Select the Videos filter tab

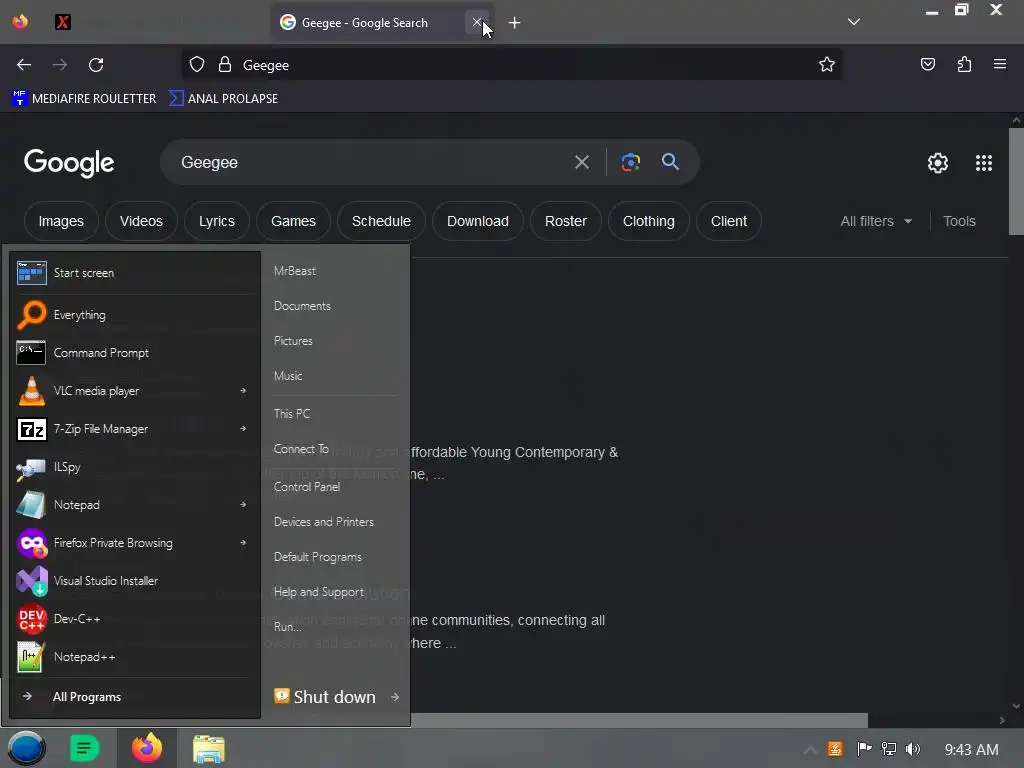coord(141,221)
